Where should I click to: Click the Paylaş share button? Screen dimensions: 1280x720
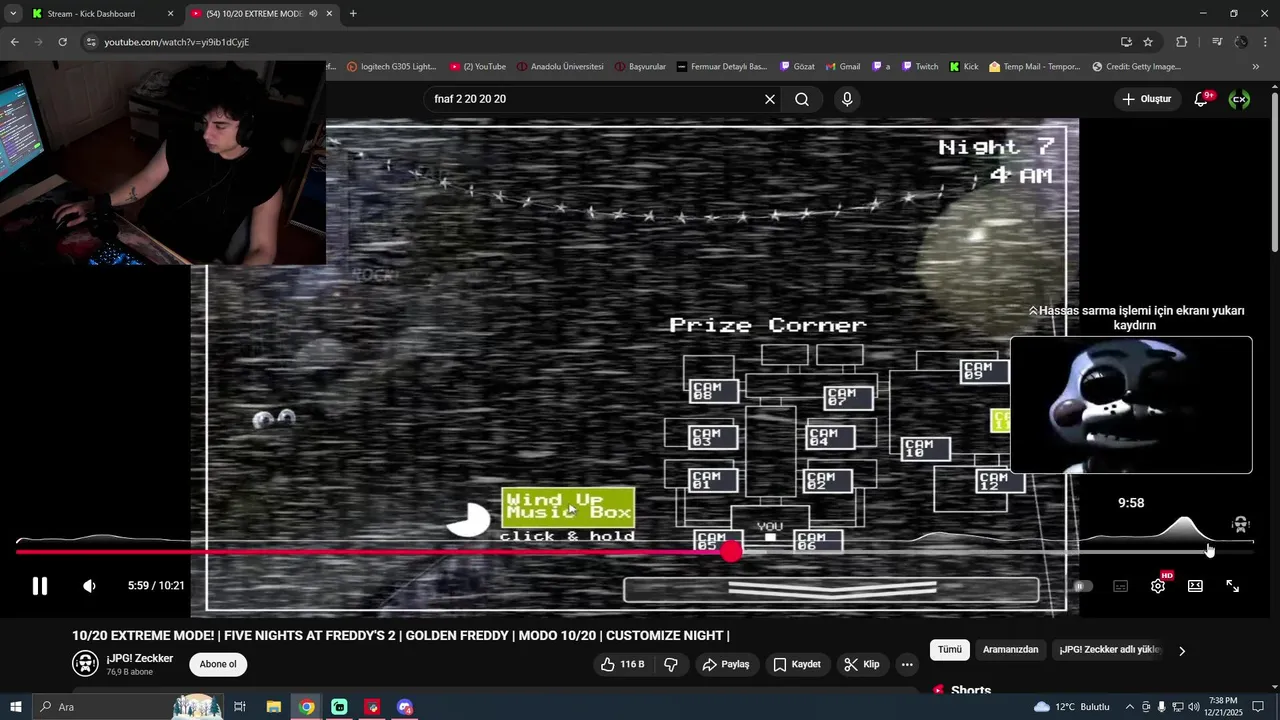(726, 664)
